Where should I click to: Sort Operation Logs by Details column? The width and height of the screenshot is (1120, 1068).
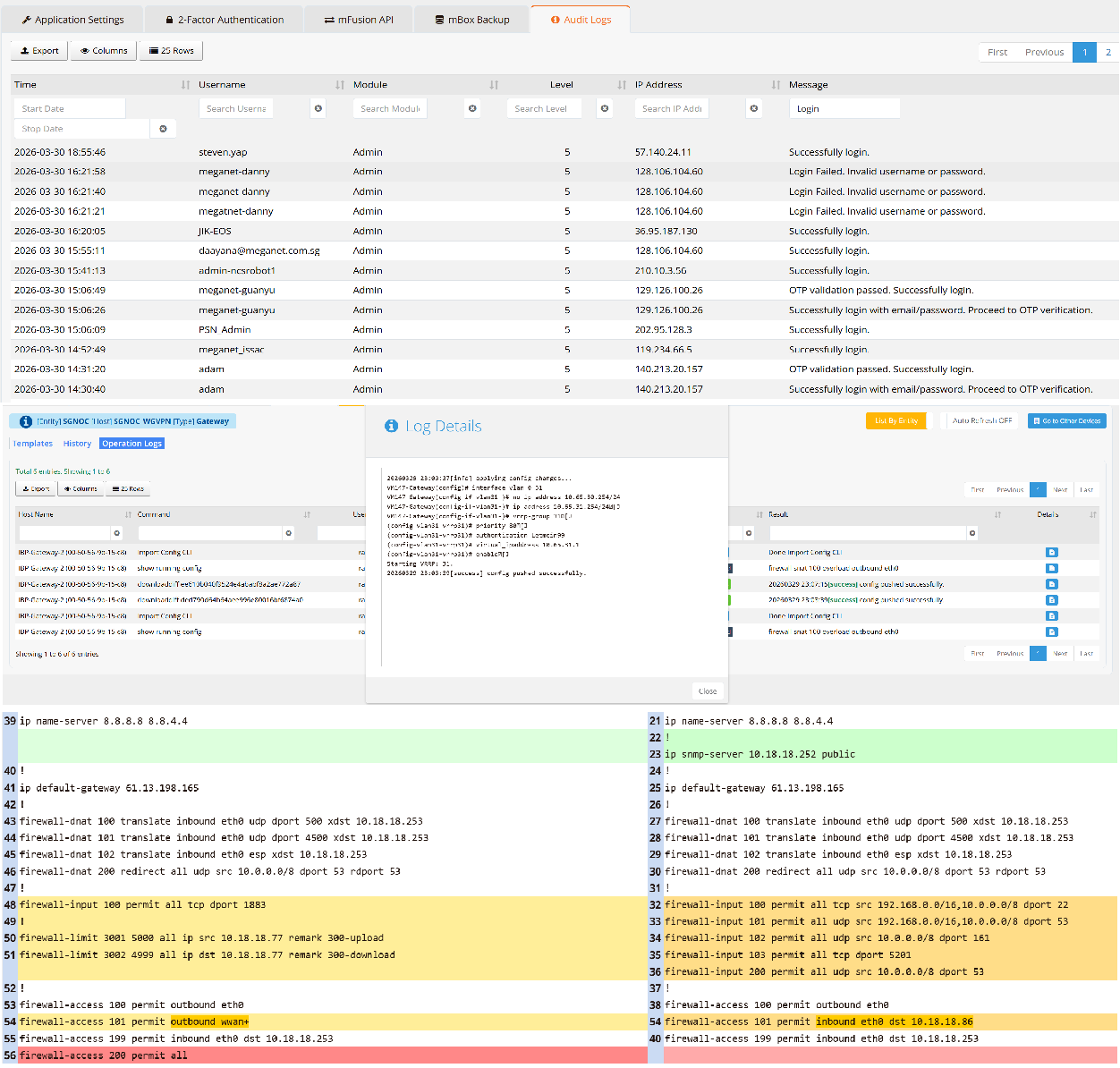[x=1093, y=515]
